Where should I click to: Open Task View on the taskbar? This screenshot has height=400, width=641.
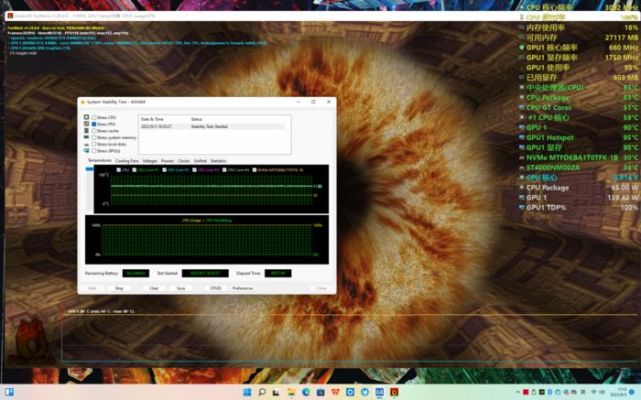coord(276,392)
